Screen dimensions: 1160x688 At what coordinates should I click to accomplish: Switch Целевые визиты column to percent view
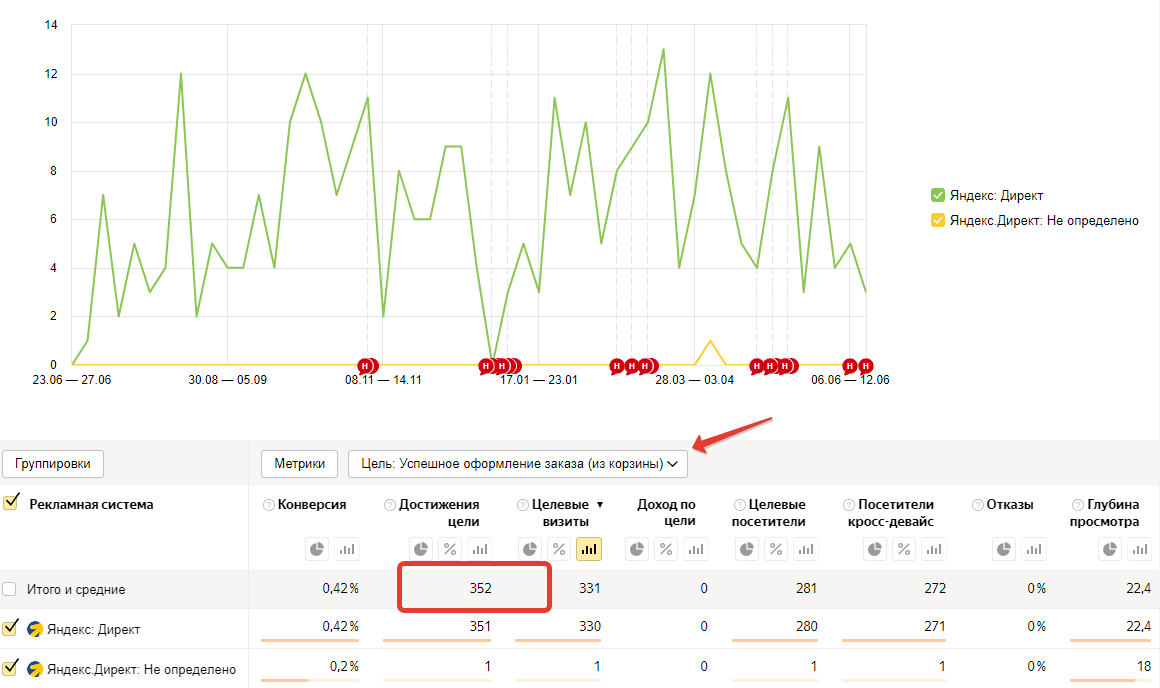tap(559, 549)
